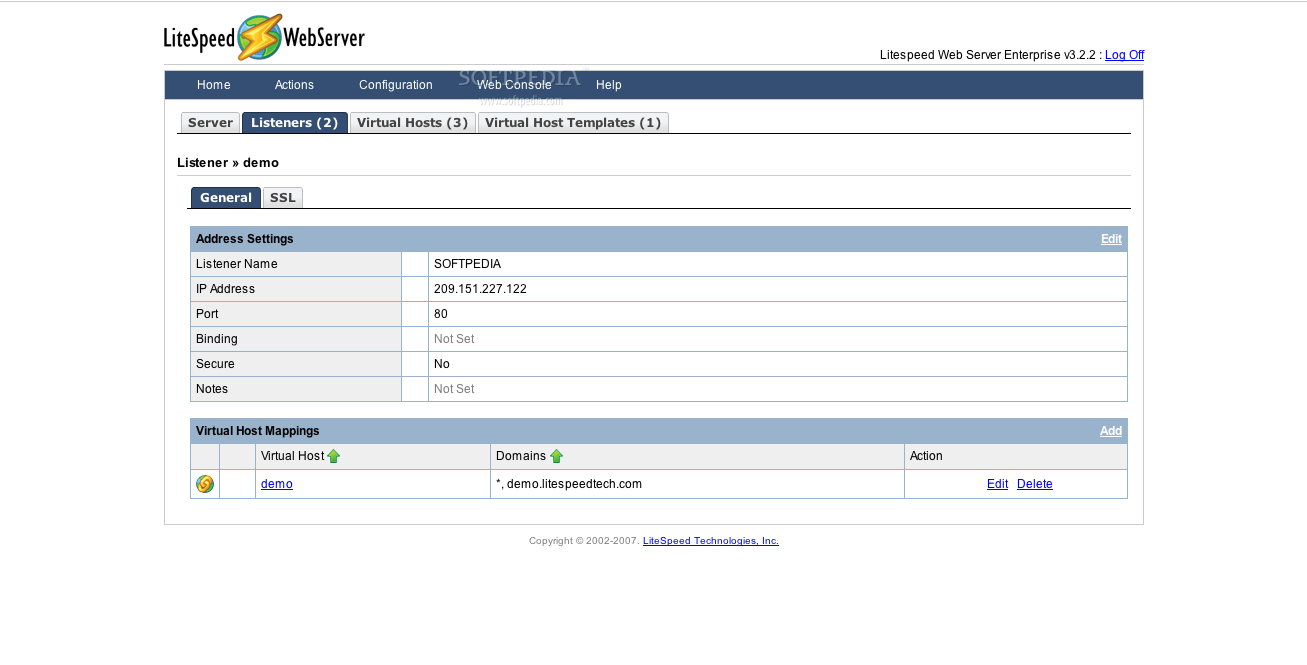The image size is (1307, 665).
Task: Open the Help menu
Action: pyautogui.click(x=608, y=85)
